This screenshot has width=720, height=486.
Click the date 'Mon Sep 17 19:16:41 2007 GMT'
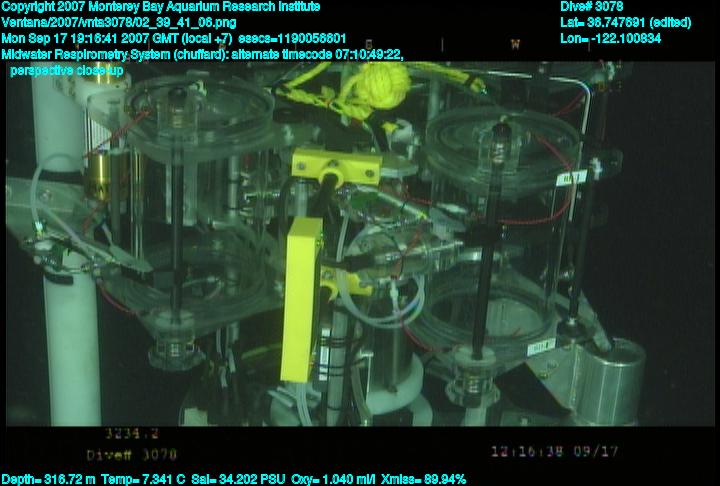(x=90, y=39)
